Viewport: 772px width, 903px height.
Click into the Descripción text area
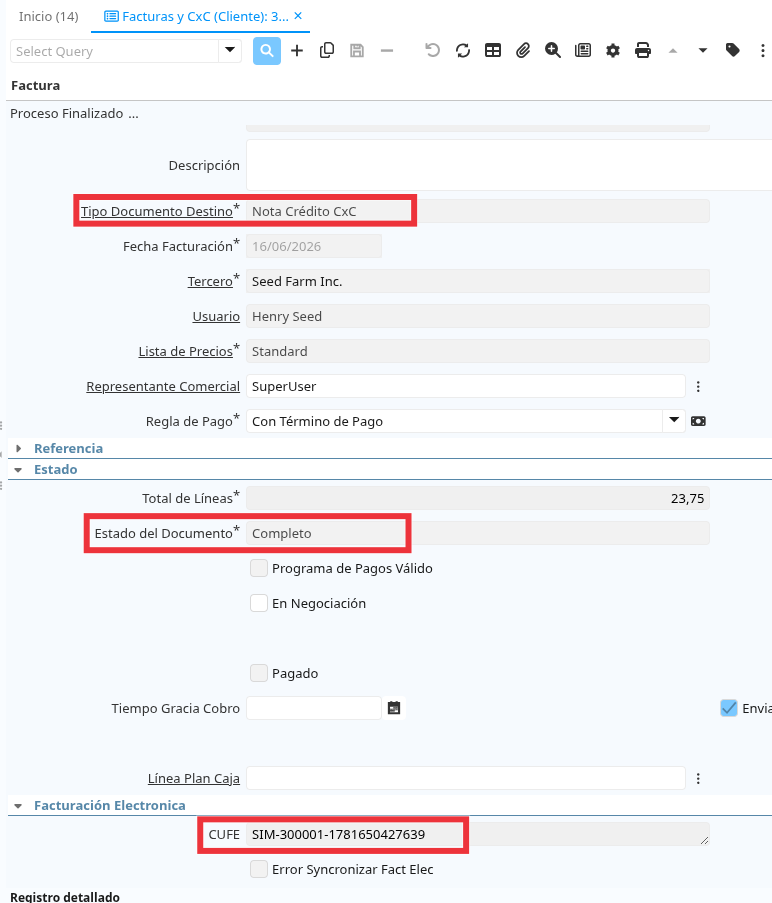coord(509,165)
